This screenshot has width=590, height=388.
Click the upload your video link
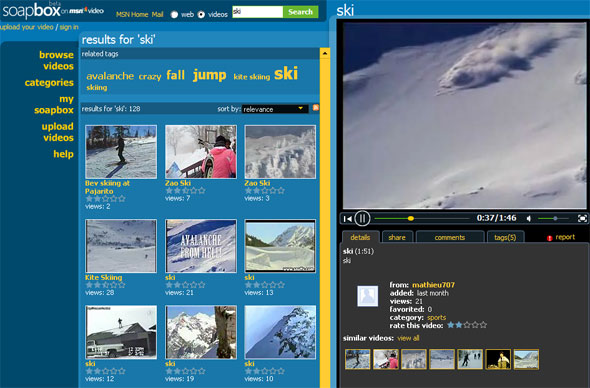[27, 27]
